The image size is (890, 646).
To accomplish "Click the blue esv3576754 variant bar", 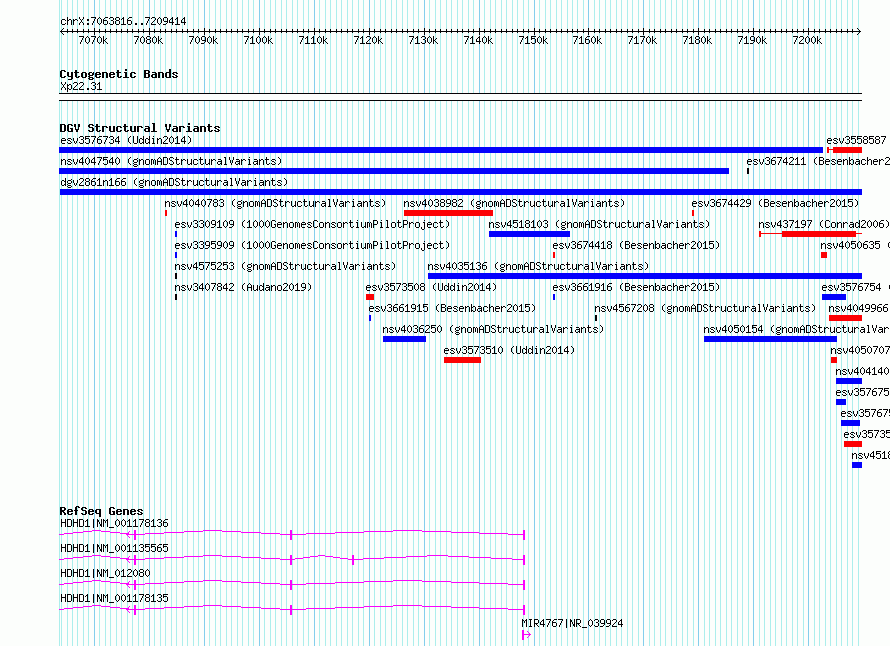I will coord(834,297).
